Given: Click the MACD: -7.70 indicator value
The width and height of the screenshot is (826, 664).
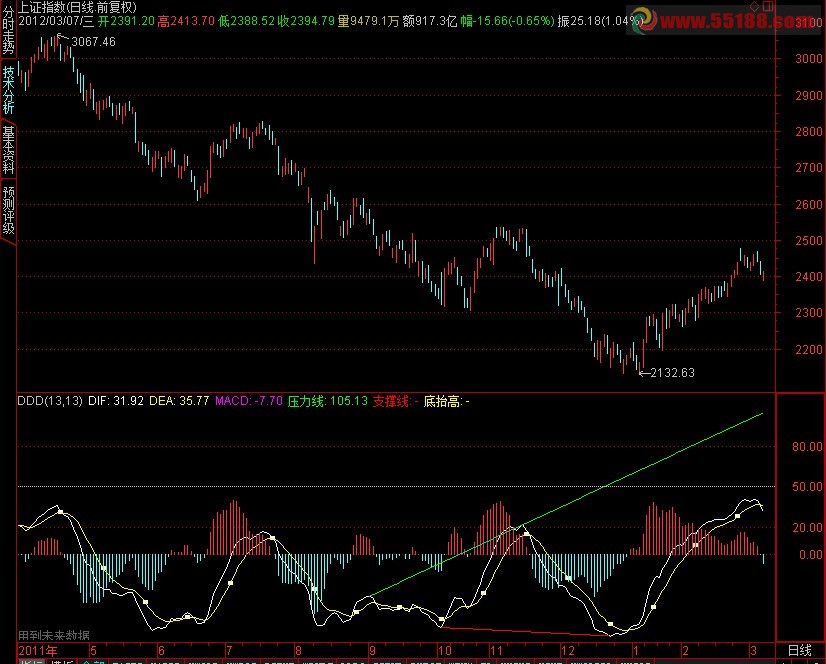Looking at the screenshot, I should [249, 401].
